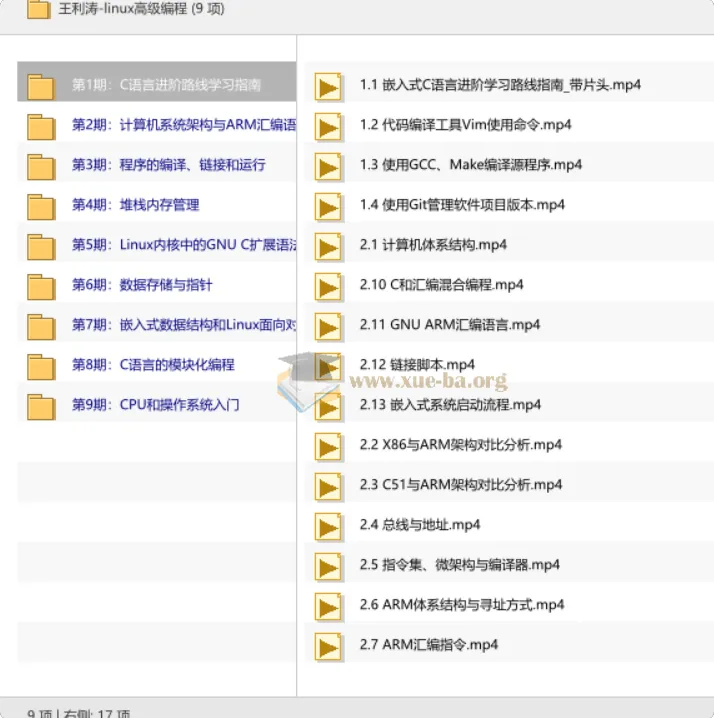Click video icon of 1.3 GCC、Make file
Viewport: 714px width, 718px height.
coord(328,167)
